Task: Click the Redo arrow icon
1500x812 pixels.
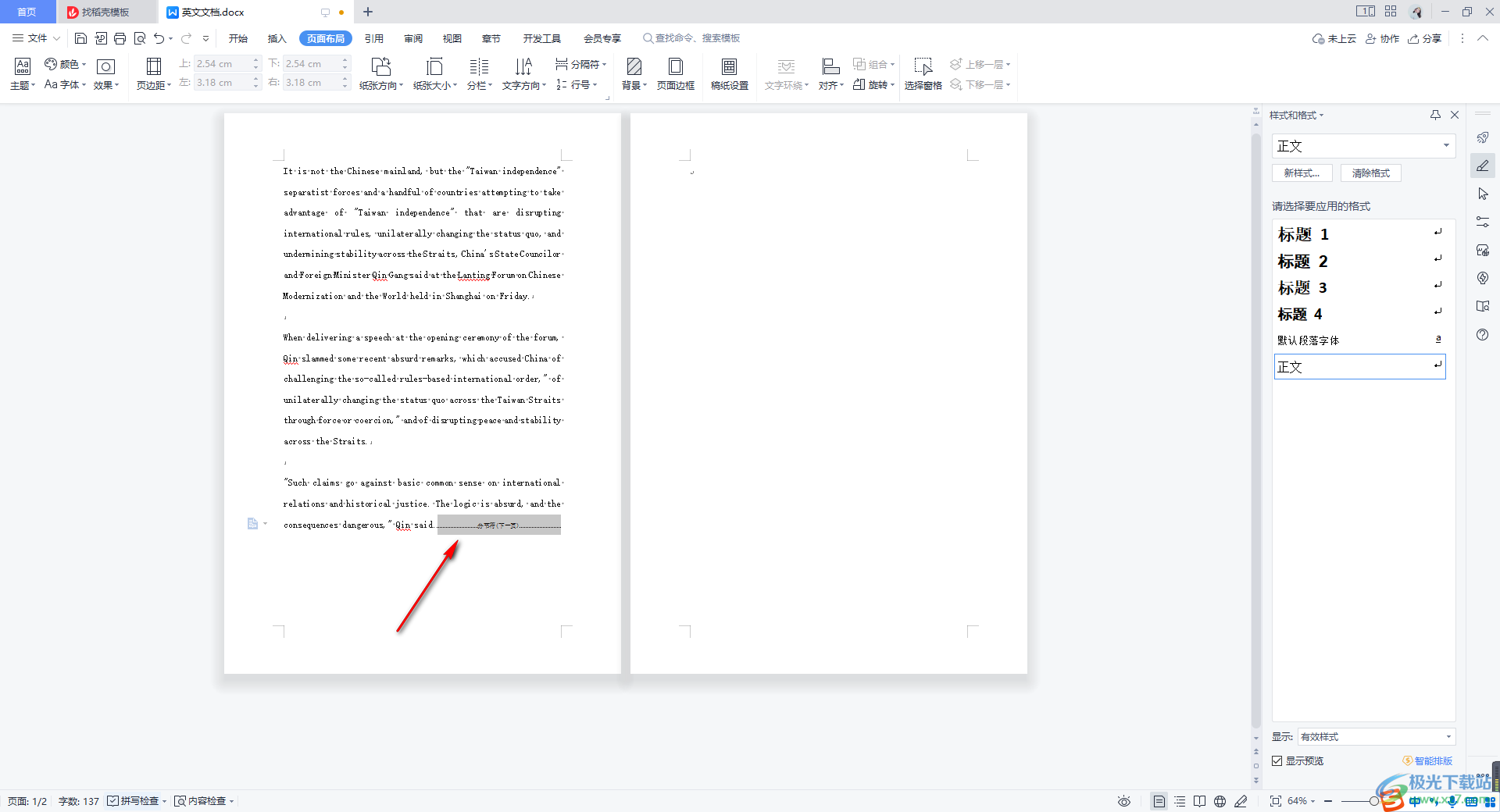Action: coord(186,38)
